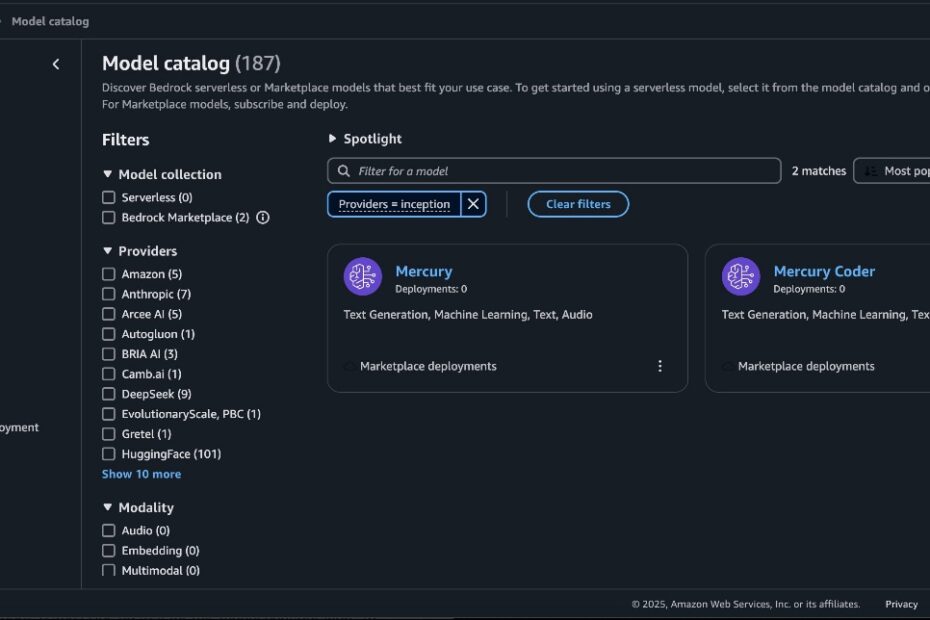
Task: Check the HuggingFace (101) provider checkbox
Action: click(109, 454)
